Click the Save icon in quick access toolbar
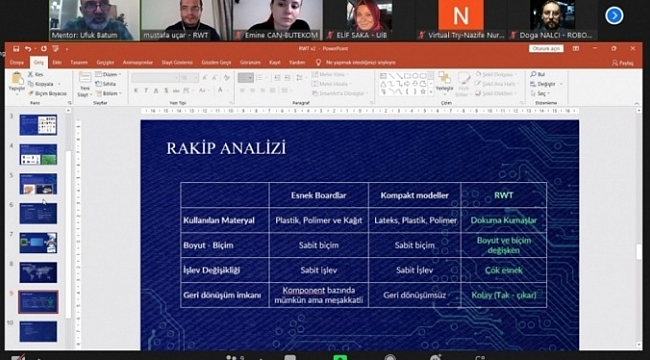This screenshot has width=650, height=360. pyautogui.click(x=16, y=49)
